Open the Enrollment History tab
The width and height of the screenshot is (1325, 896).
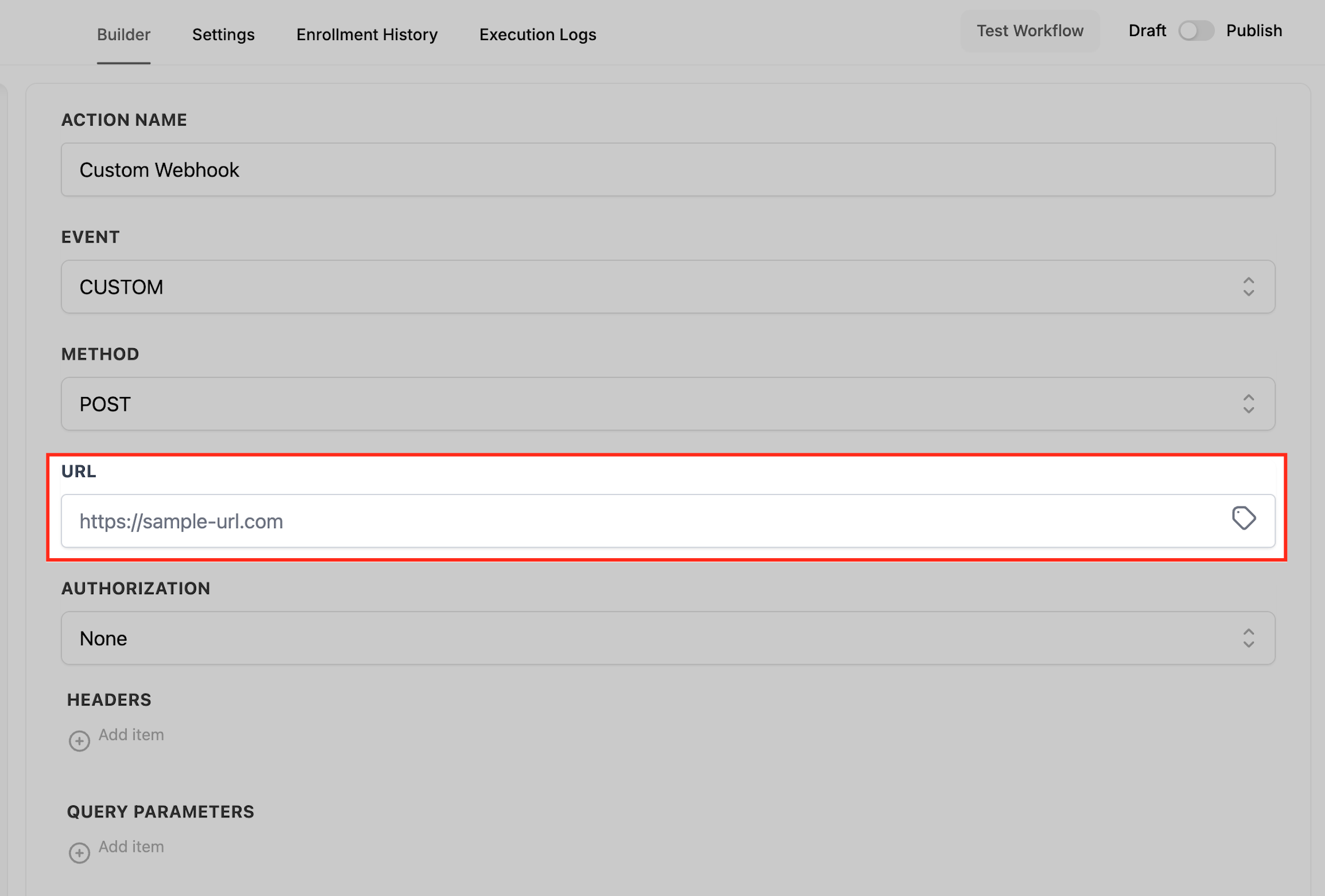[367, 35]
